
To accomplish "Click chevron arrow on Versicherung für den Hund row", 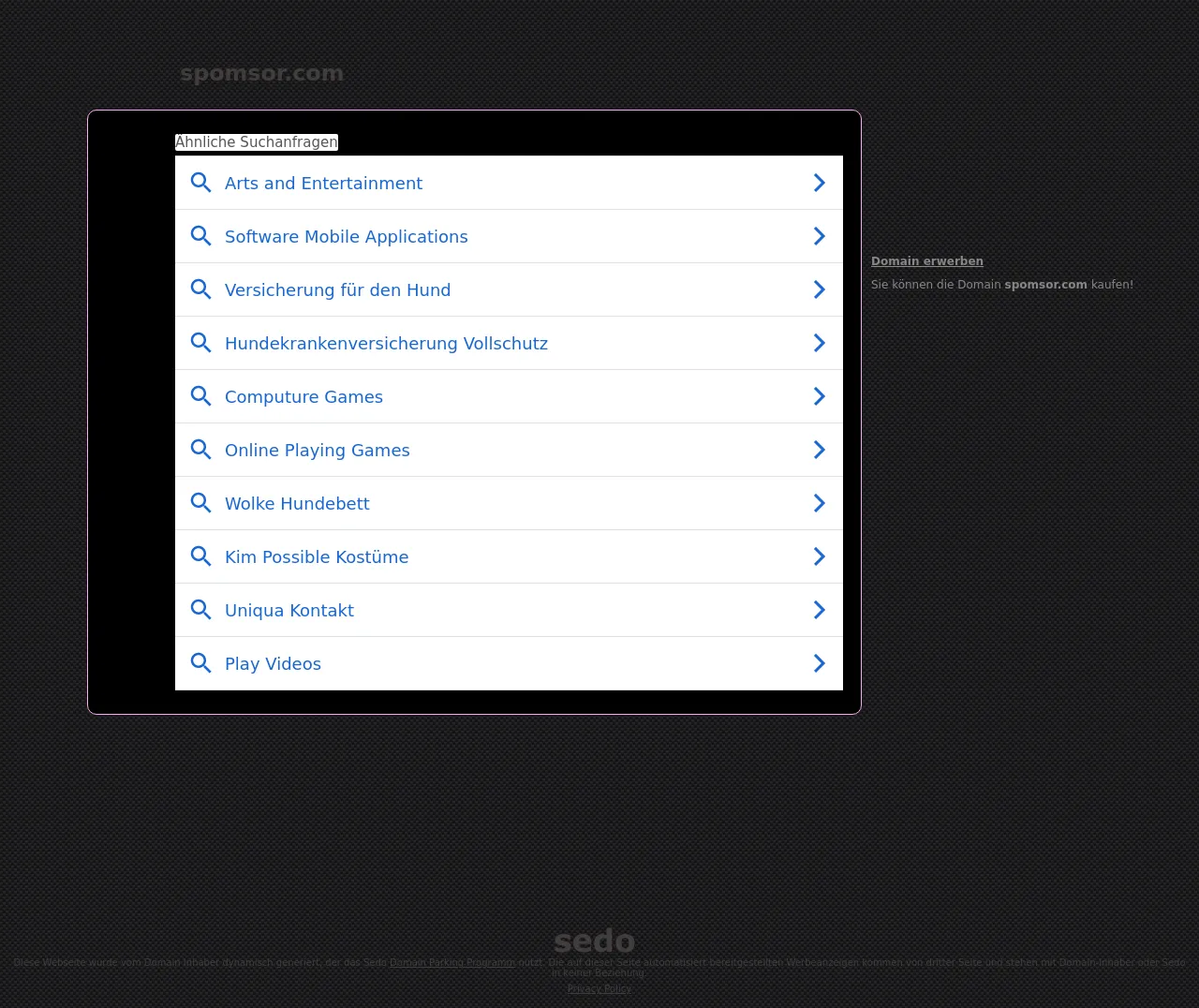I will point(820,289).
